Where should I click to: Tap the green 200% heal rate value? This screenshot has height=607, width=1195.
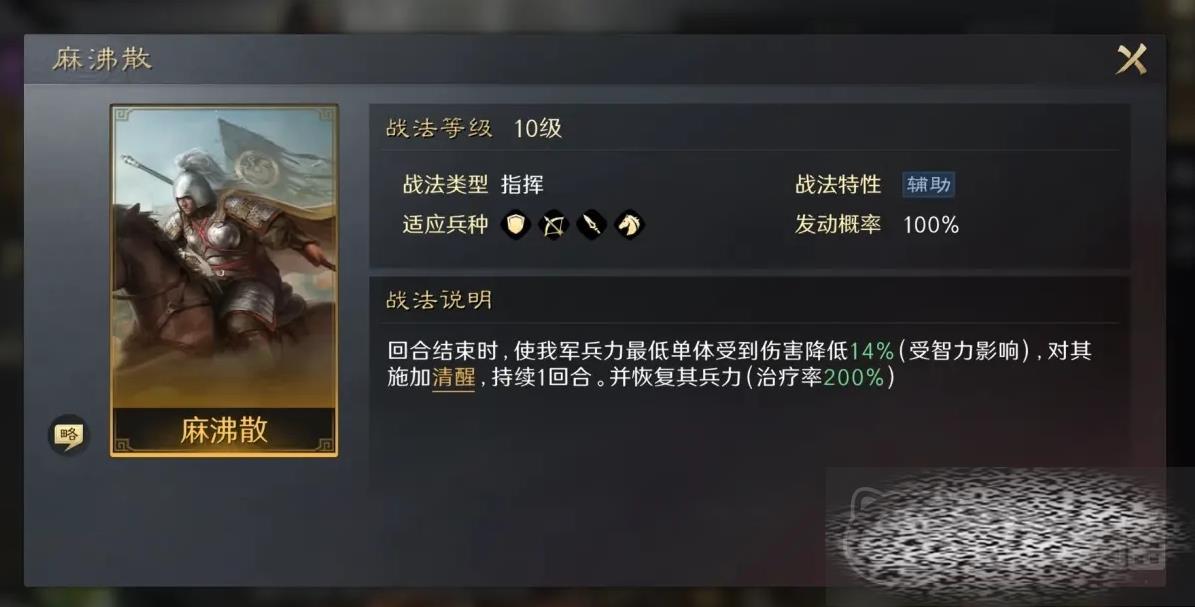click(854, 377)
